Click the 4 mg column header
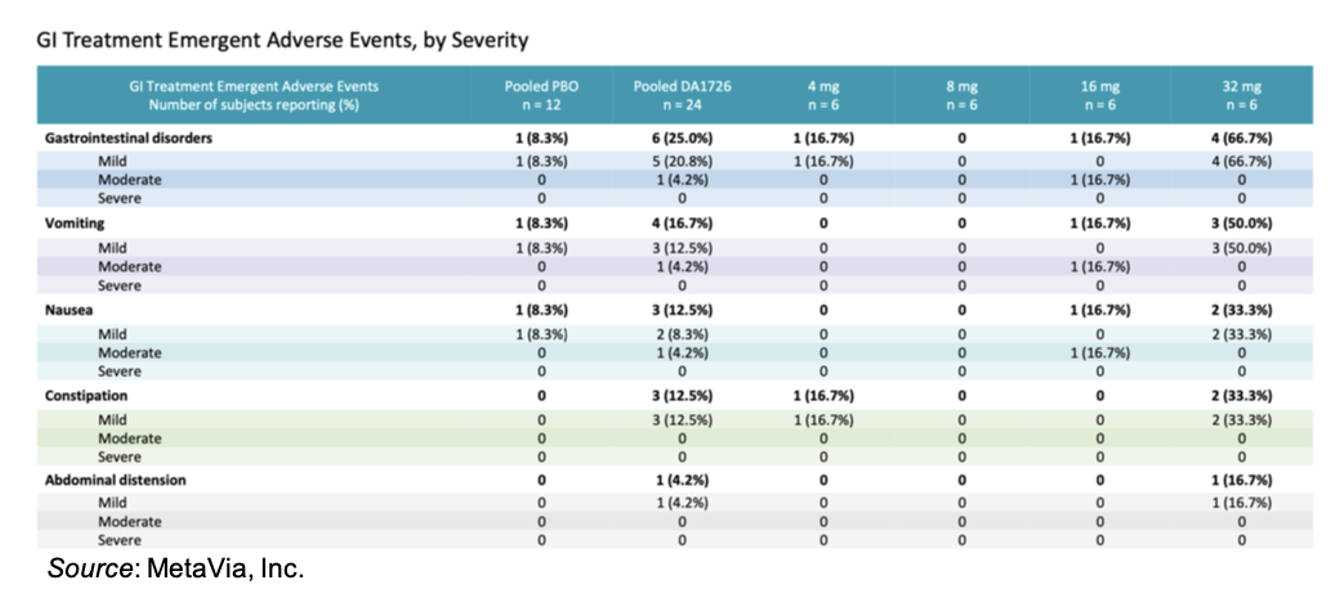Screen dimensions: 1332x594 [x=823, y=95]
